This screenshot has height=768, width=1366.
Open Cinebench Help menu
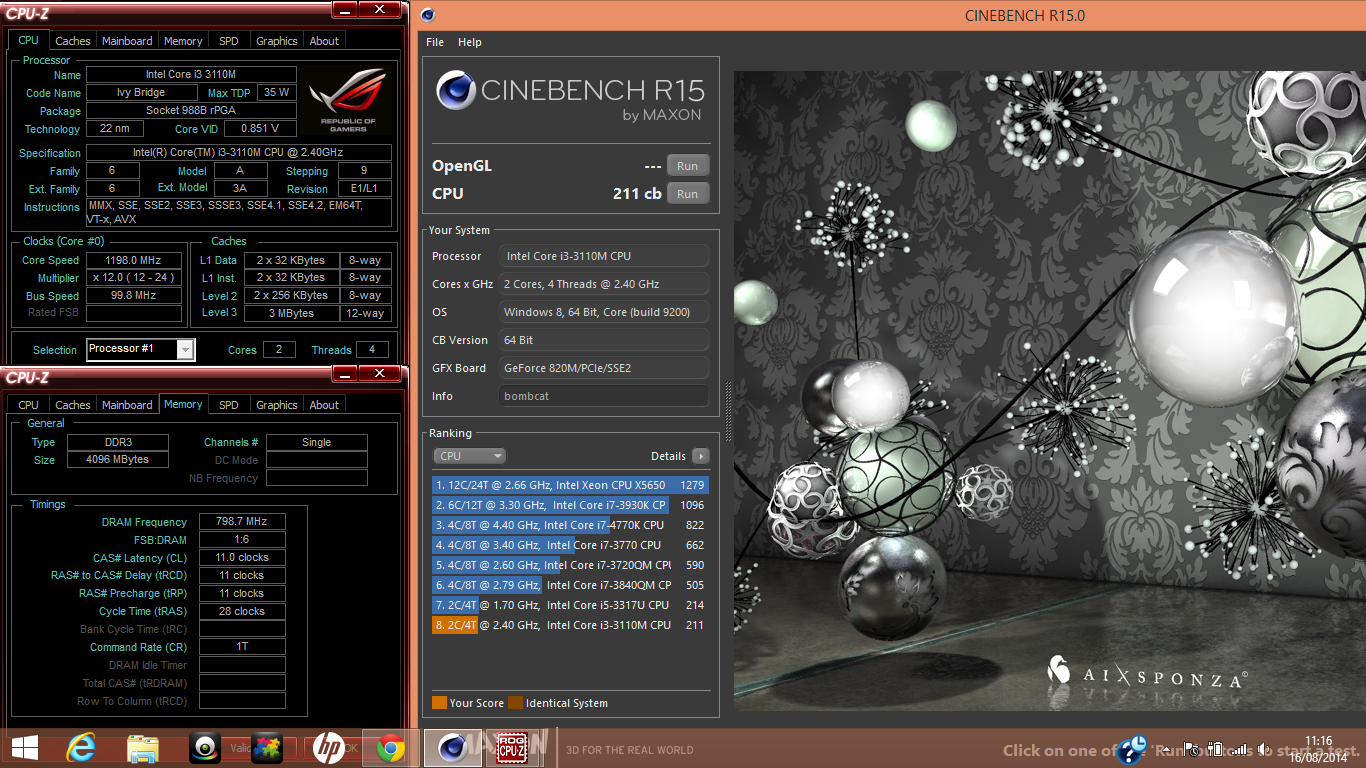[x=470, y=42]
